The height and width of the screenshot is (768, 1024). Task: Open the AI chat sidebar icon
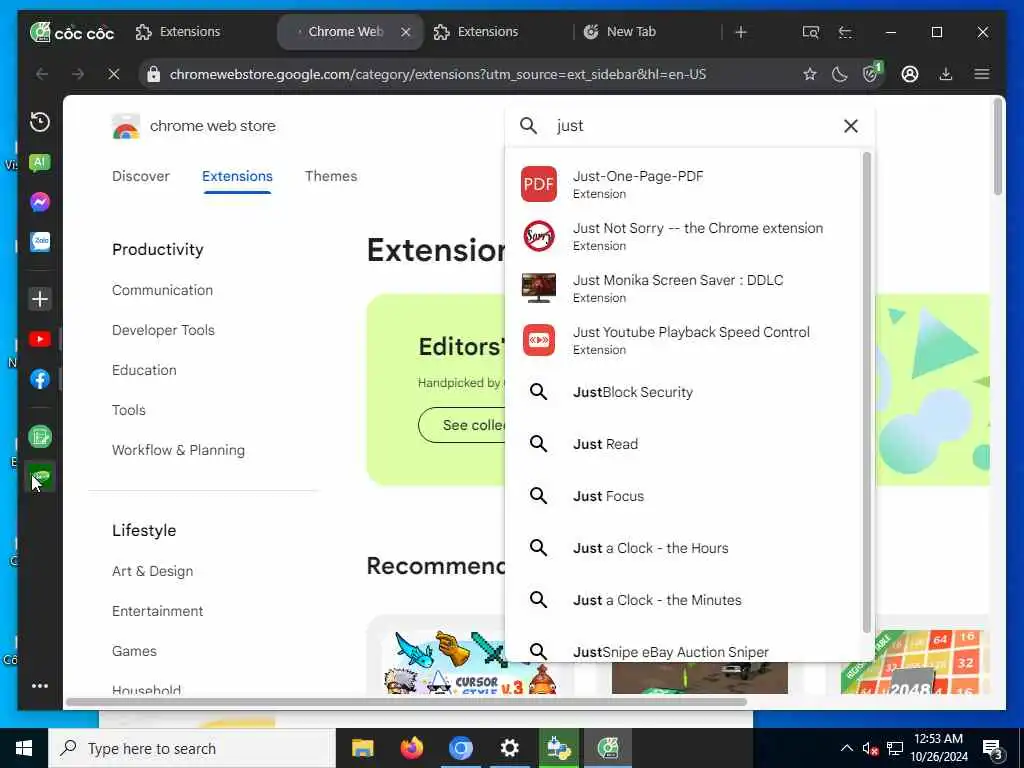(40, 163)
